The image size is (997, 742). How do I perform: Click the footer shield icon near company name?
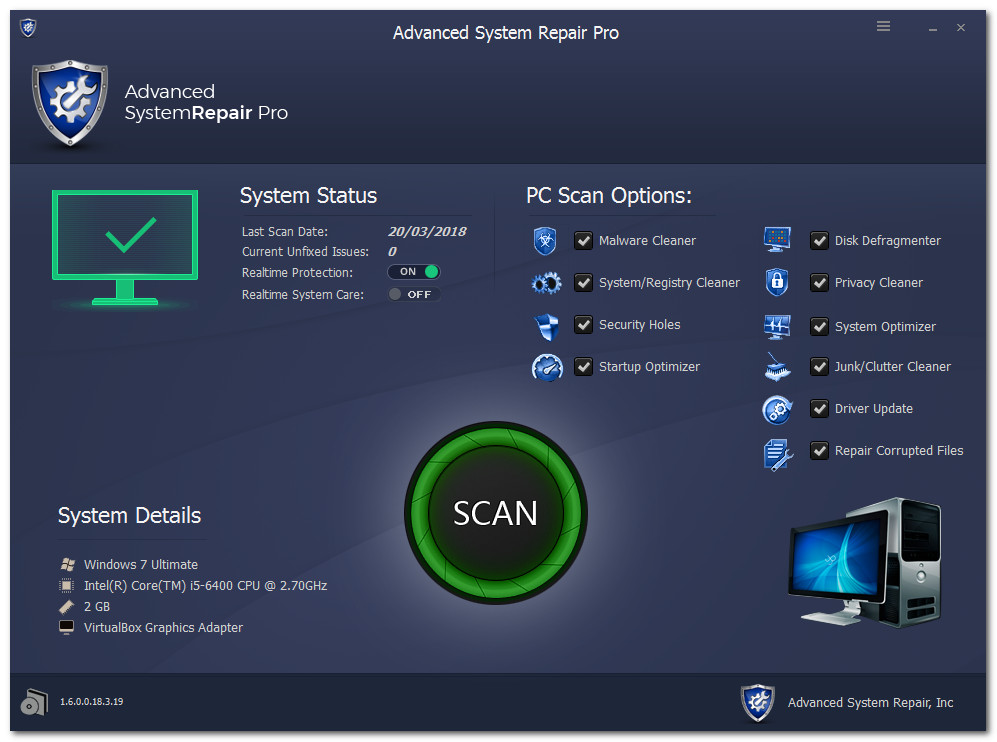(x=757, y=703)
